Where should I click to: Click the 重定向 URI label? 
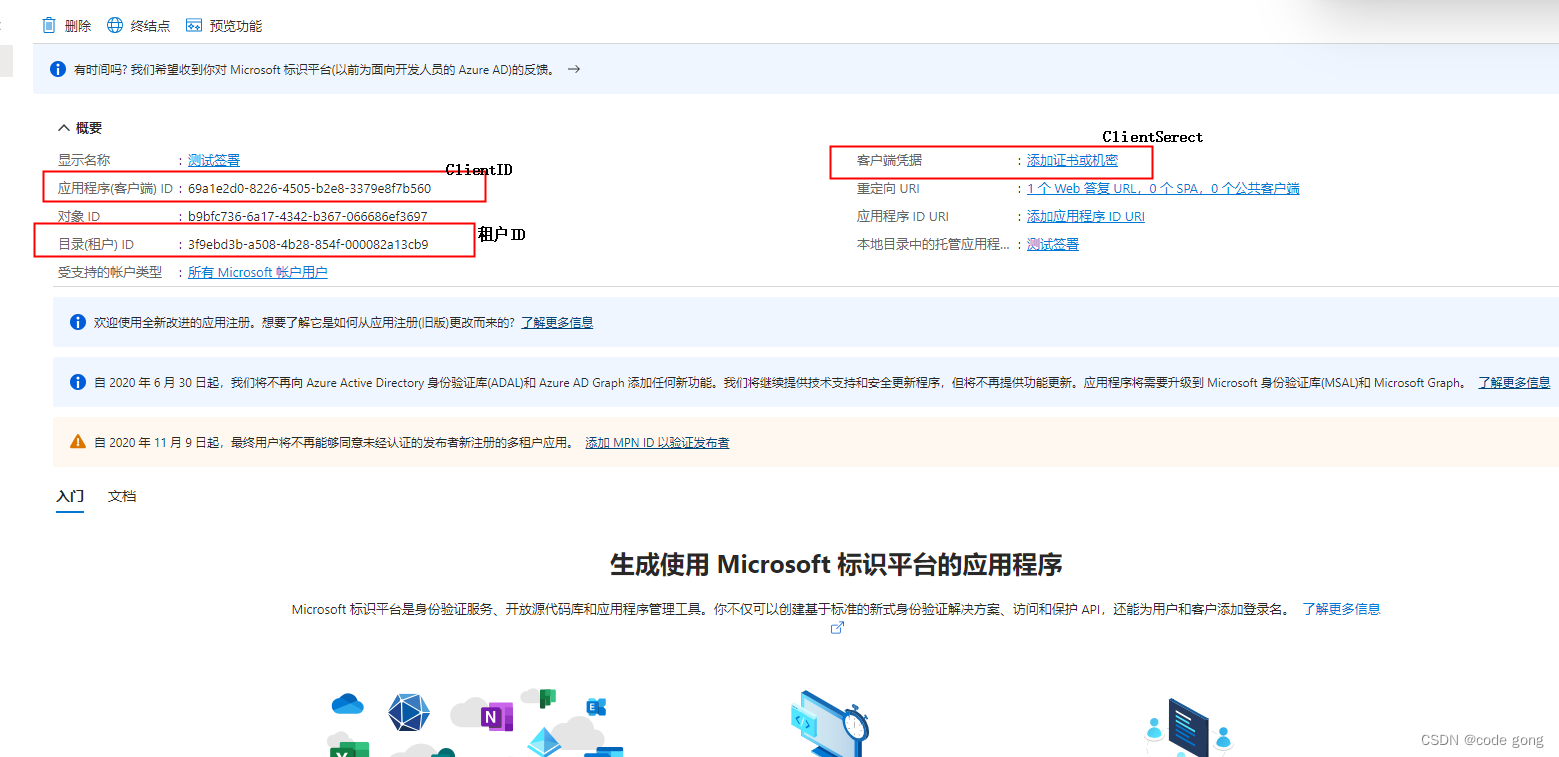tap(888, 188)
